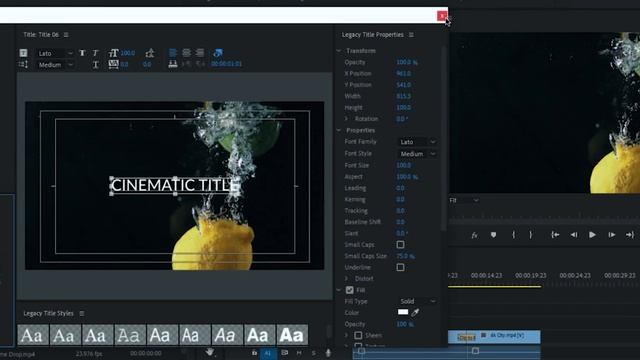
Task: Add marker in Program monitor
Action: [493, 235]
